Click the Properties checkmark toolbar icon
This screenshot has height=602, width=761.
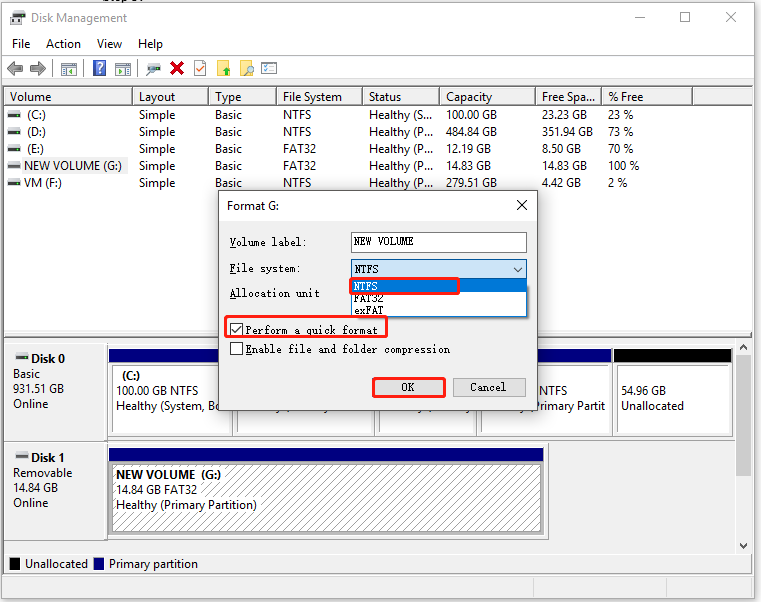[x=200, y=68]
